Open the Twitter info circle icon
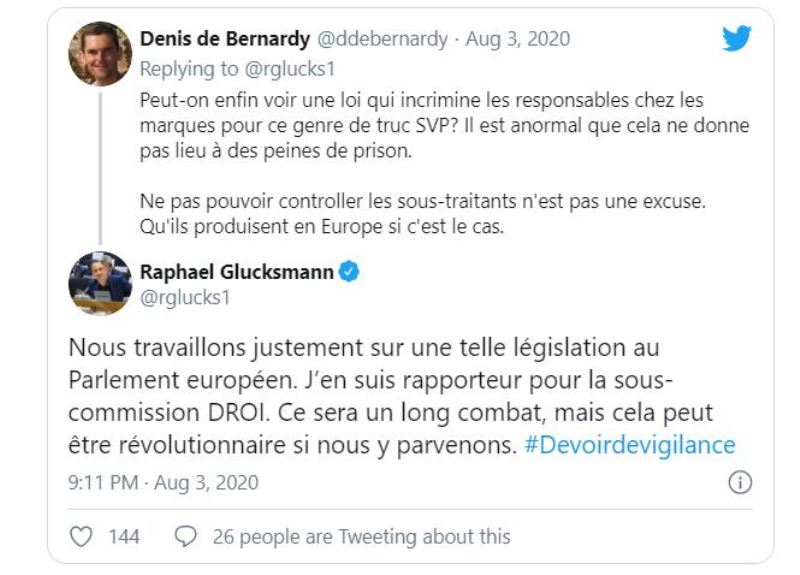 [740, 482]
